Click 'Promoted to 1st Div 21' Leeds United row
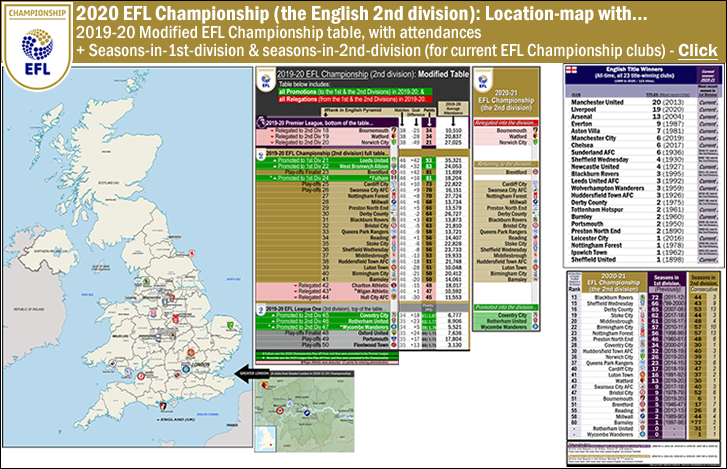This screenshot has height=469, width=727. coord(327,160)
